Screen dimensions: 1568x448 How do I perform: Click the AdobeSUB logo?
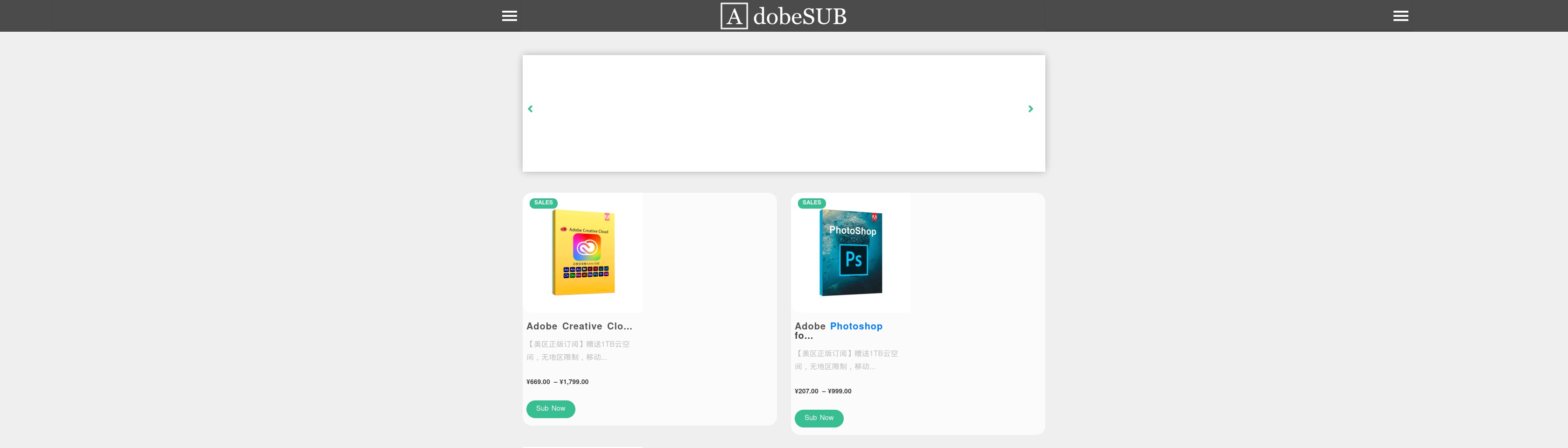click(784, 16)
